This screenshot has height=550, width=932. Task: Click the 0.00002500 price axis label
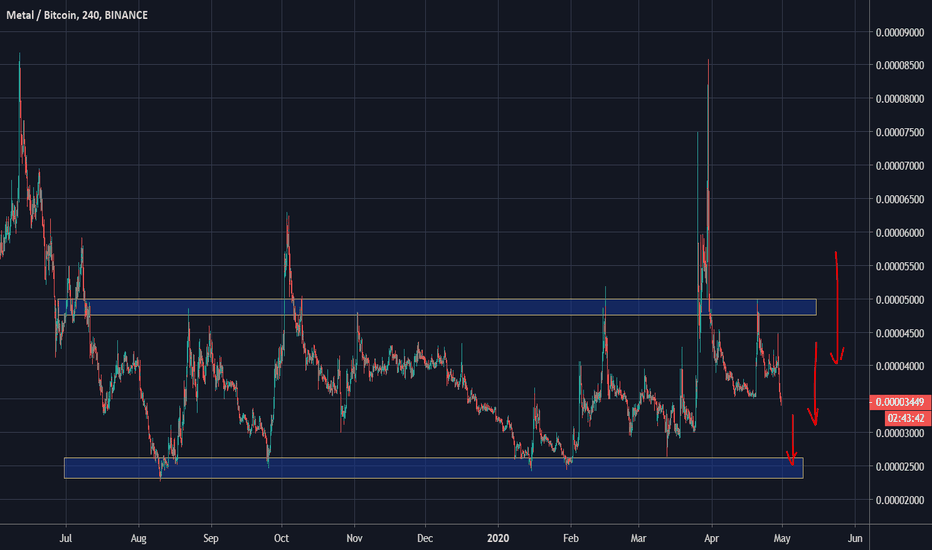(x=899, y=467)
